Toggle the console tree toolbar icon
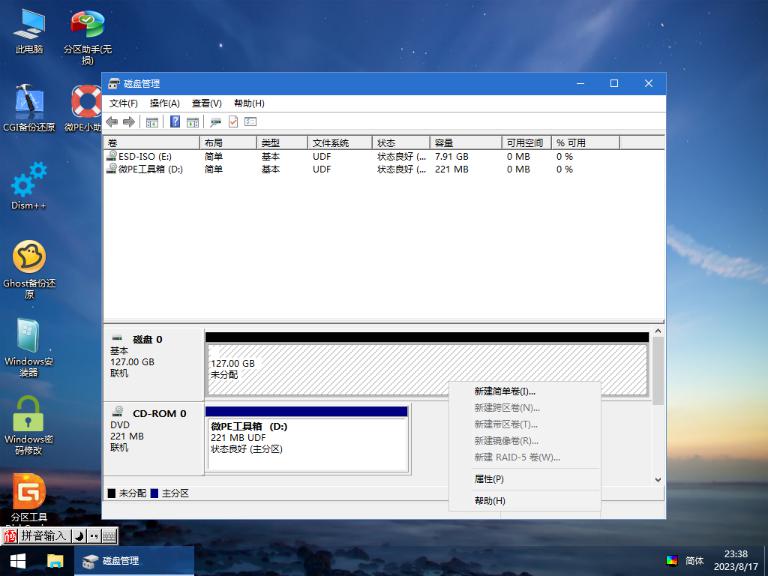This screenshot has width=768, height=576. tap(152, 122)
